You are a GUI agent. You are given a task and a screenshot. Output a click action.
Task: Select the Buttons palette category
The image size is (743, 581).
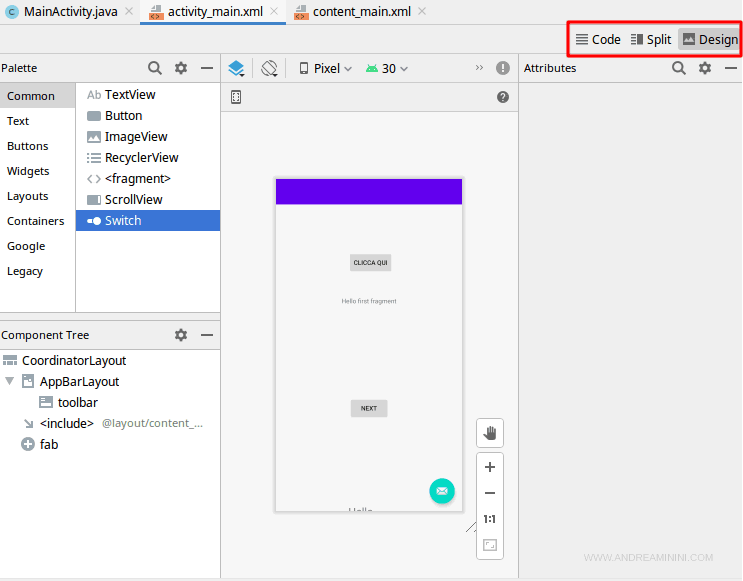(27, 146)
